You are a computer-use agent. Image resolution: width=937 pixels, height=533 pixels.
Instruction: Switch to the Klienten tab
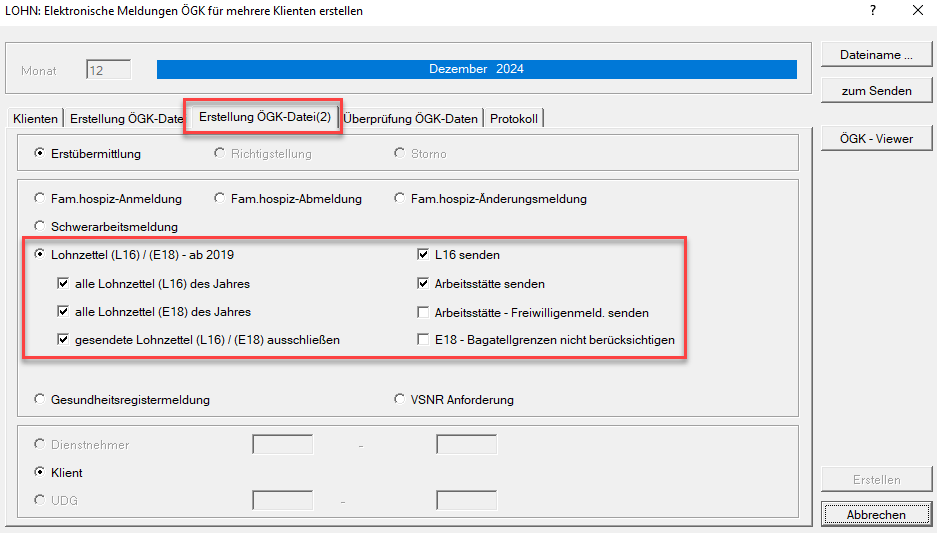35,119
